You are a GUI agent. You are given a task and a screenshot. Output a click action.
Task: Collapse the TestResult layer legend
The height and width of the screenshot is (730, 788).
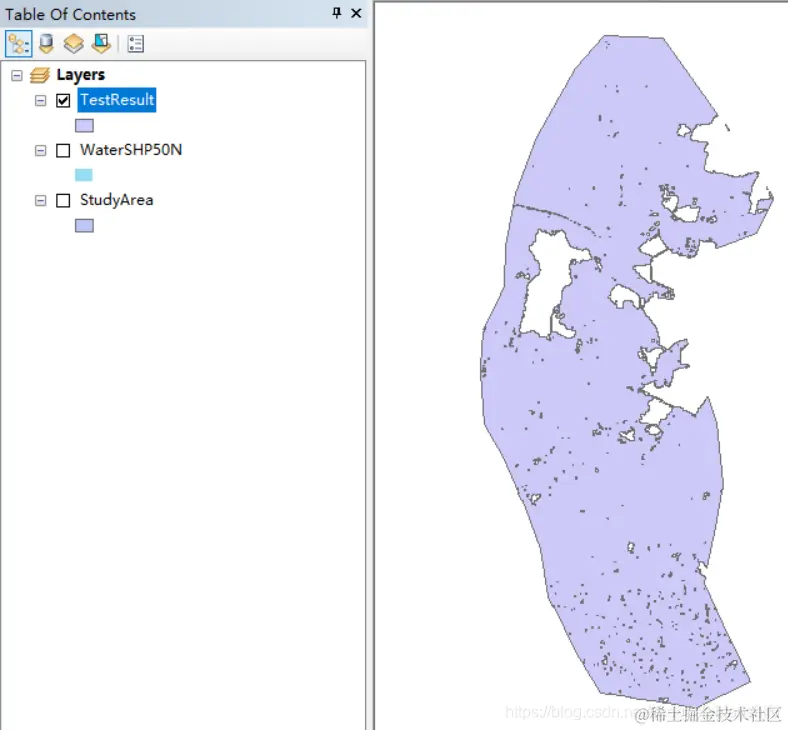pyautogui.click(x=40, y=100)
